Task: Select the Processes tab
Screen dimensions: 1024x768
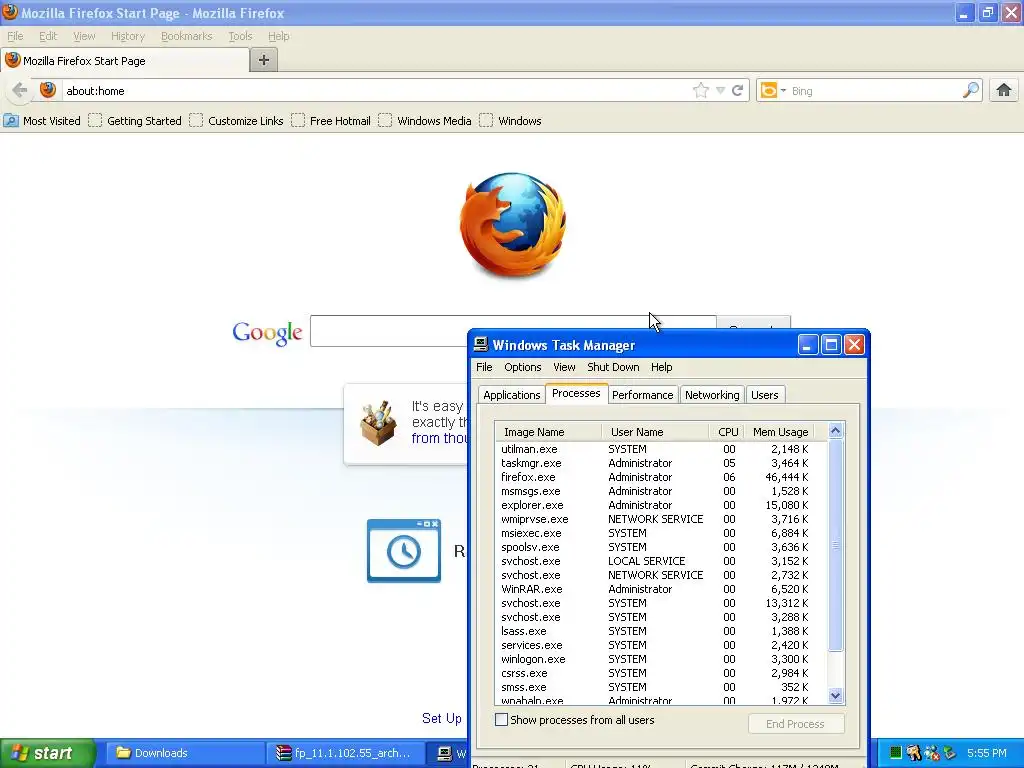Action: click(576, 393)
